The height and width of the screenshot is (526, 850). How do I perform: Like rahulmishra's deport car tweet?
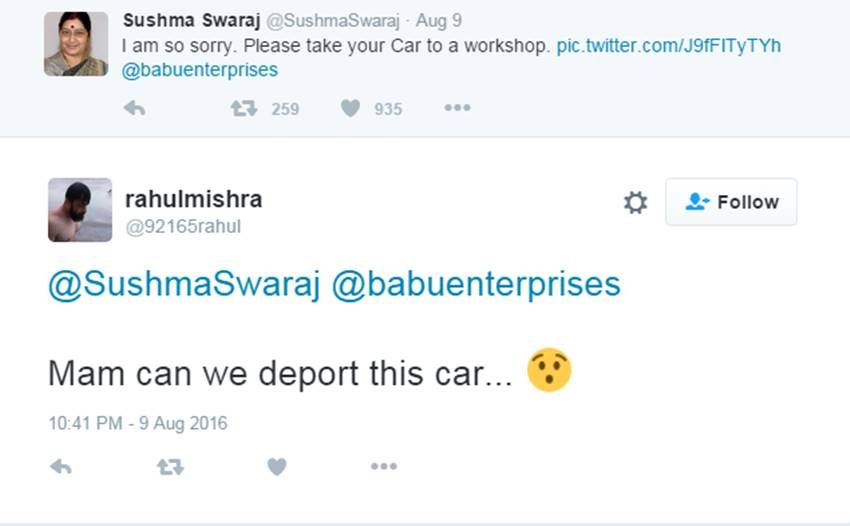coord(277,466)
